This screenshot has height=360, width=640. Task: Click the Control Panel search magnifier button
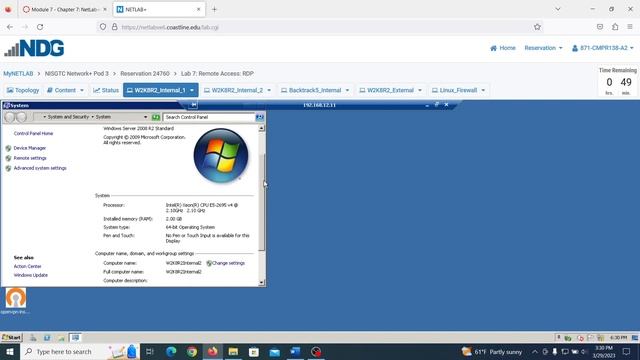click(260, 117)
